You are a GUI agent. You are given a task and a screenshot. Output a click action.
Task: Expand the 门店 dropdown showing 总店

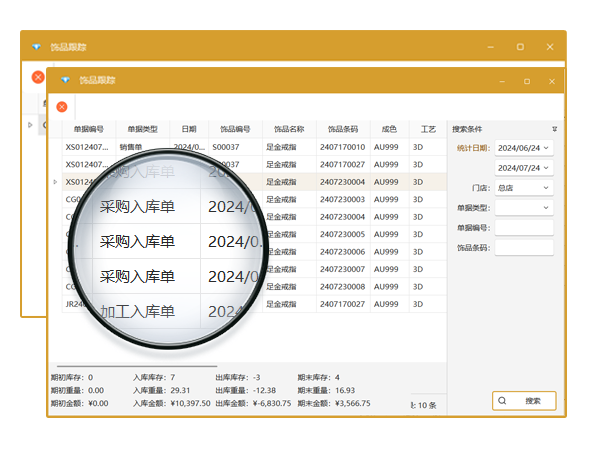(546, 188)
